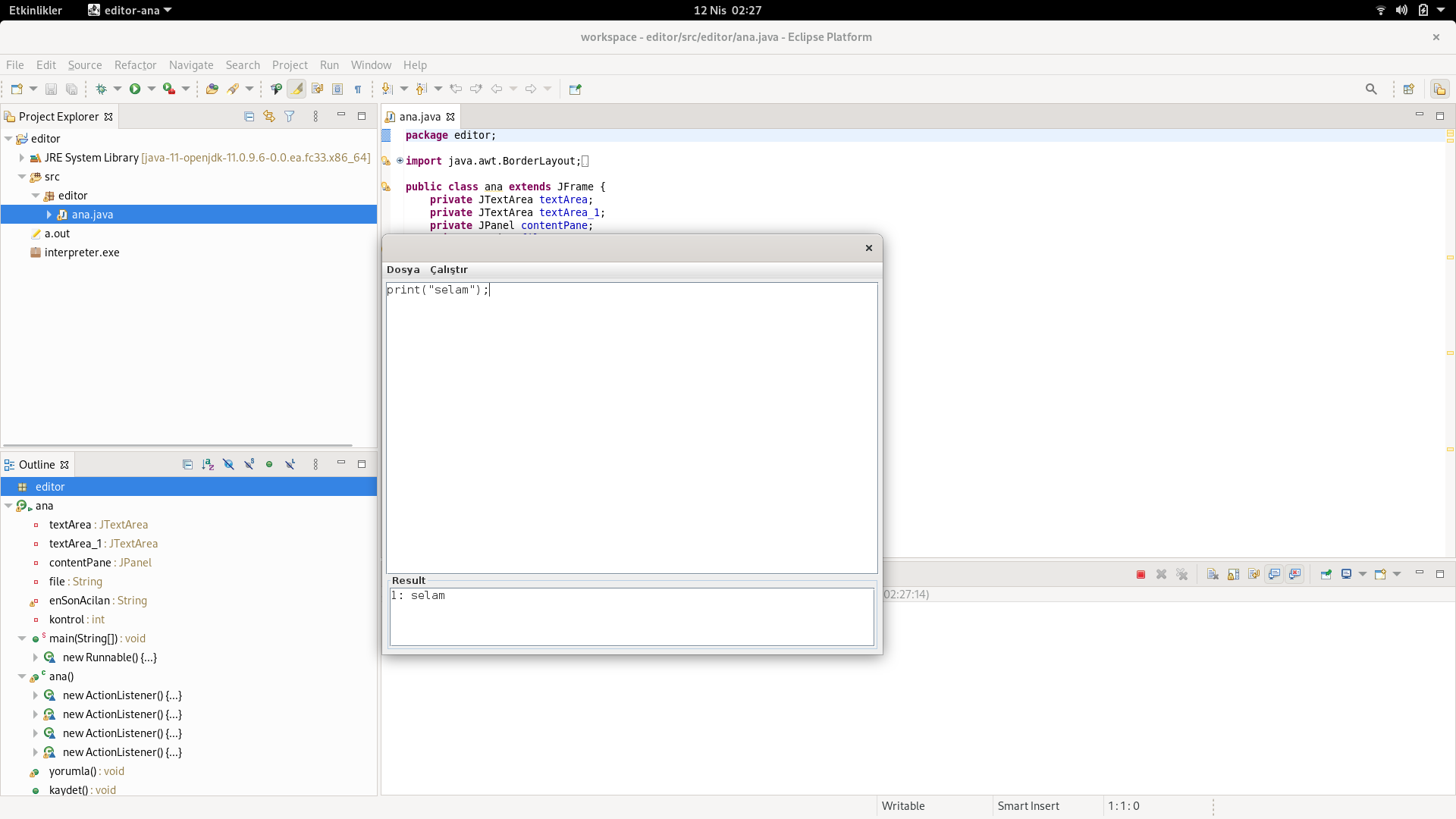Click Scroll Lock icon in Console
The height and width of the screenshot is (819, 1456).
click(x=1233, y=575)
